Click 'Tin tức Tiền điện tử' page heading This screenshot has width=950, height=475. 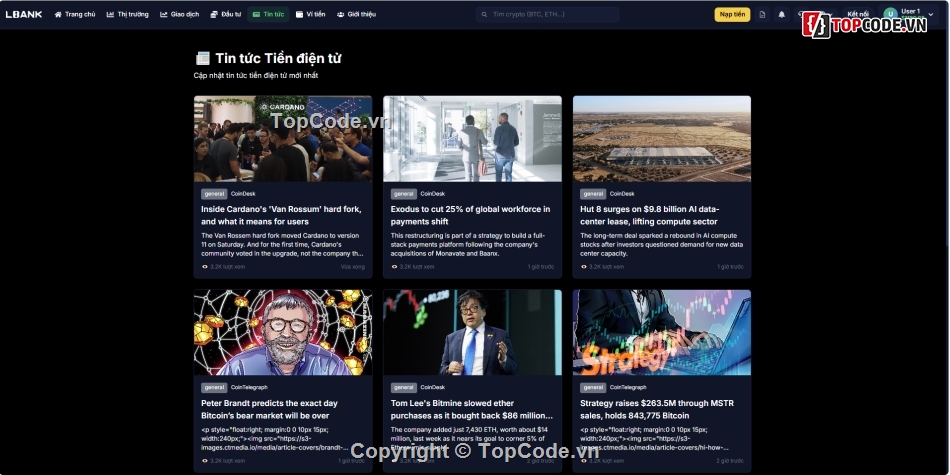[x=278, y=58]
